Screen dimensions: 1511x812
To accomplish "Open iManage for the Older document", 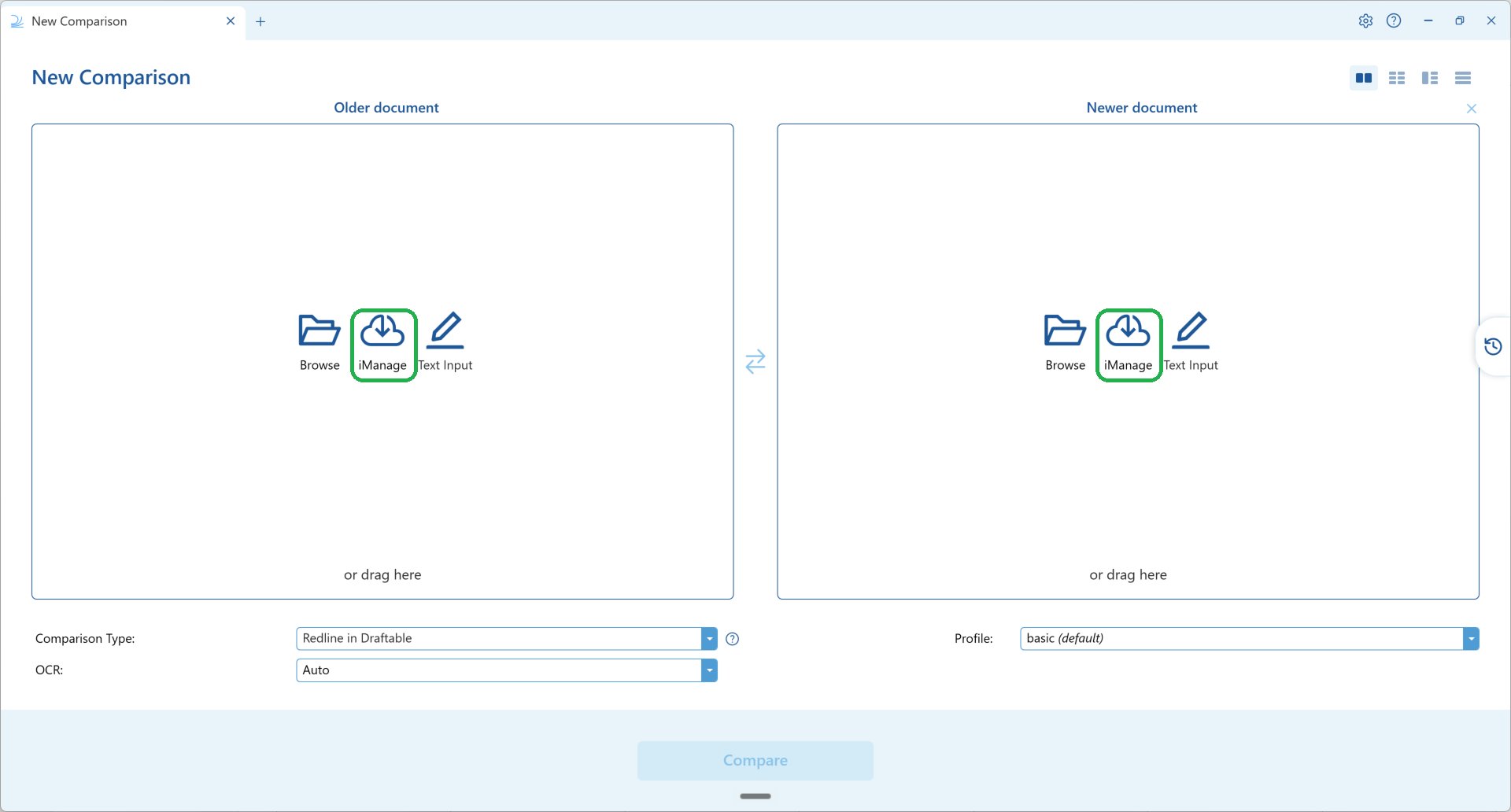I will click(382, 344).
